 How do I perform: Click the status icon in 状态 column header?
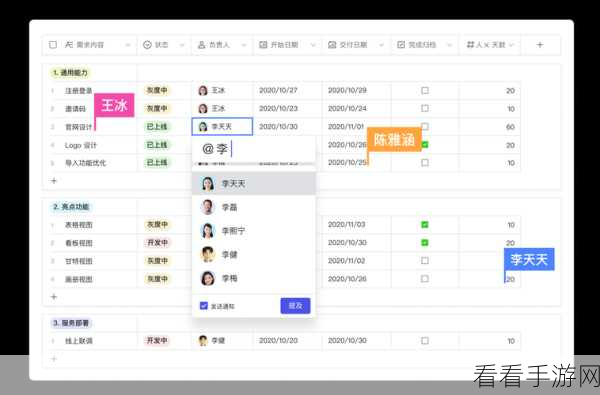[147, 45]
